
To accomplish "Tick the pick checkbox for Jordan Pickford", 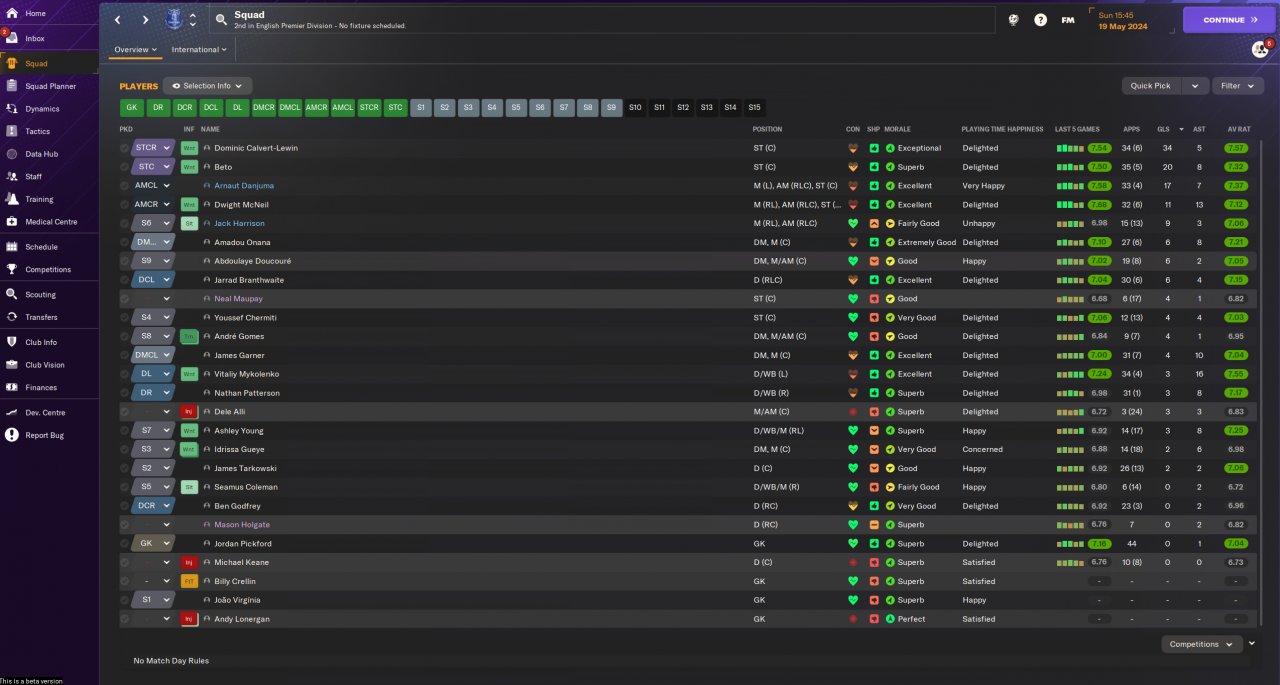I will pos(125,543).
